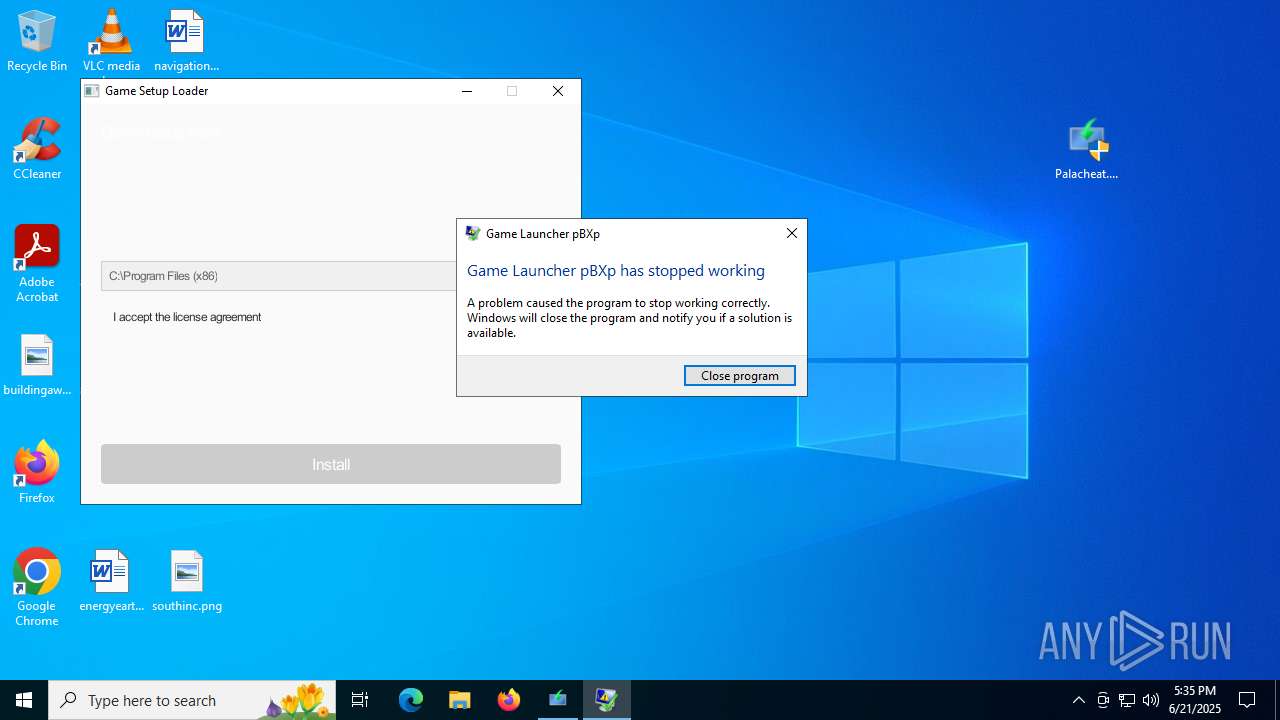Open File Explorer from the taskbar
The height and width of the screenshot is (720, 1280).
[459, 700]
